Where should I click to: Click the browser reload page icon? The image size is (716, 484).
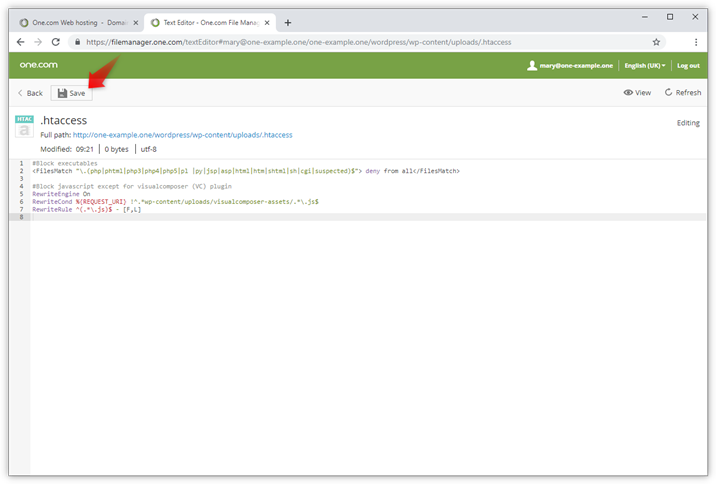pyautogui.click(x=56, y=42)
